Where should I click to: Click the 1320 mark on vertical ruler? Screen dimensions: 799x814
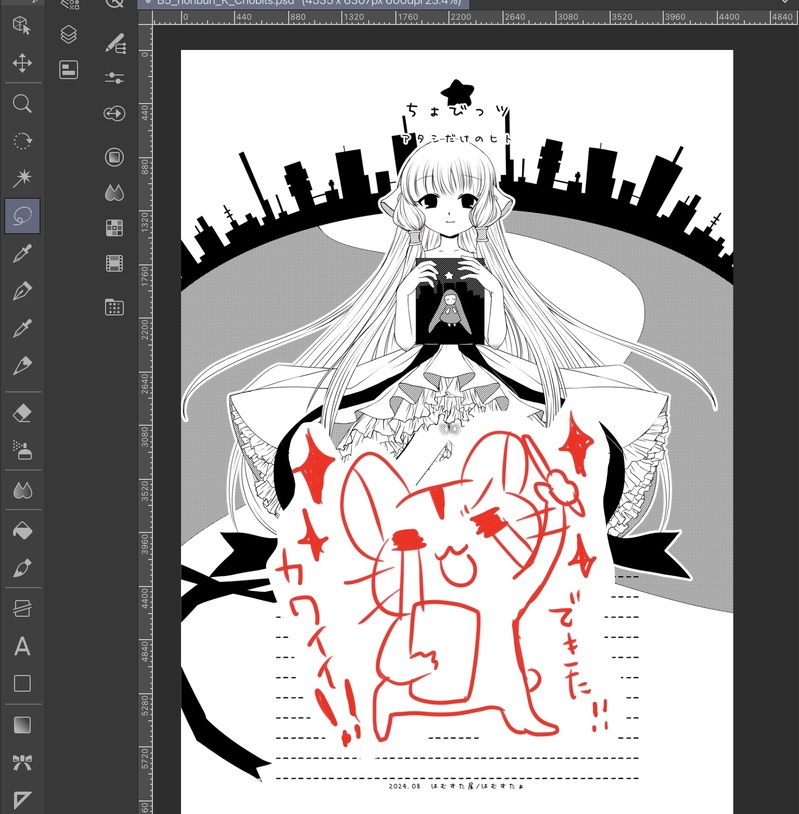click(x=145, y=222)
